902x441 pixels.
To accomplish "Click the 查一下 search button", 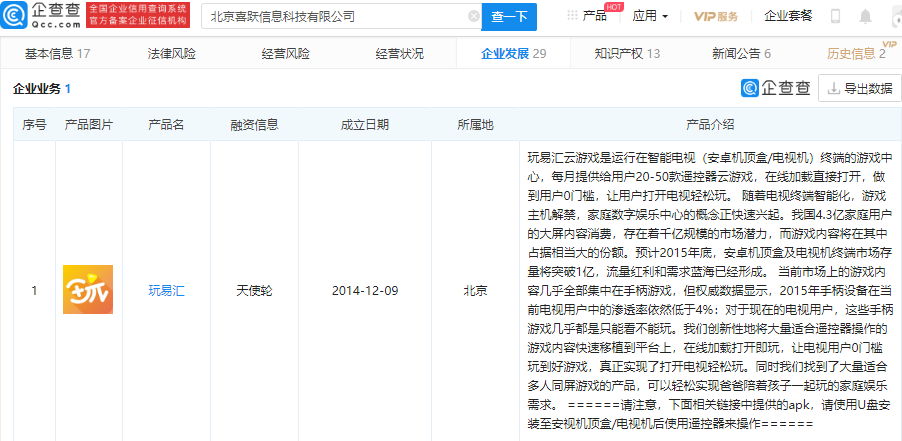I will tap(509, 17).
